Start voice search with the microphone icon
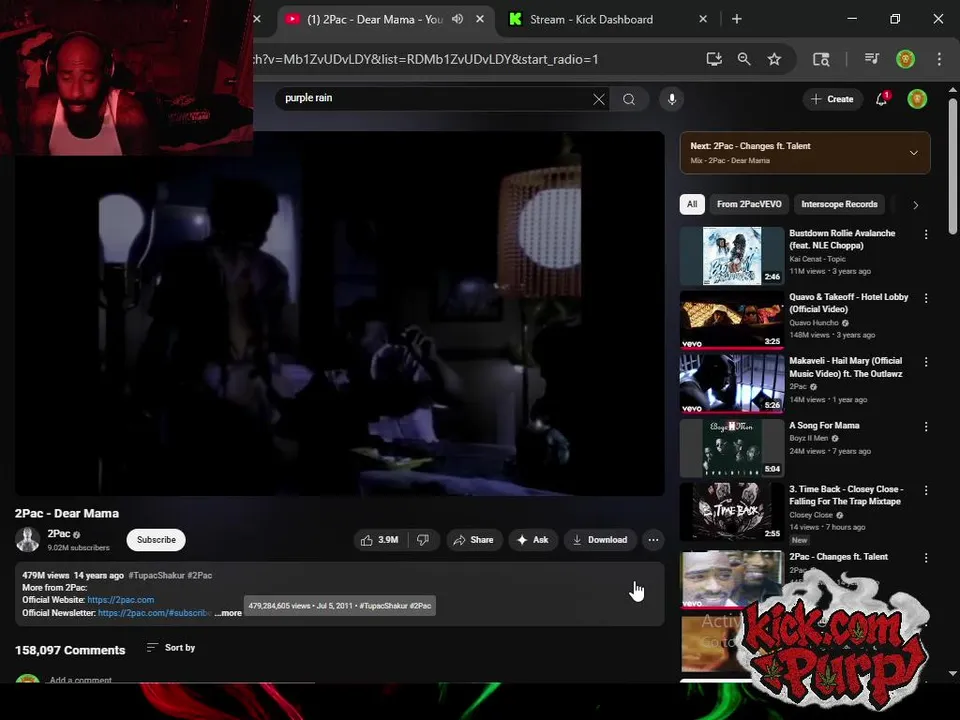 click(x=672, y=99)
